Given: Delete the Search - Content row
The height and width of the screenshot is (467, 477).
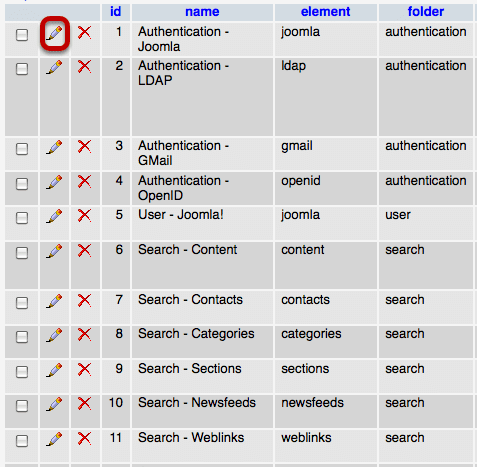Looking at the screenshot, I should pyautogui.click(x=84, y=251).
